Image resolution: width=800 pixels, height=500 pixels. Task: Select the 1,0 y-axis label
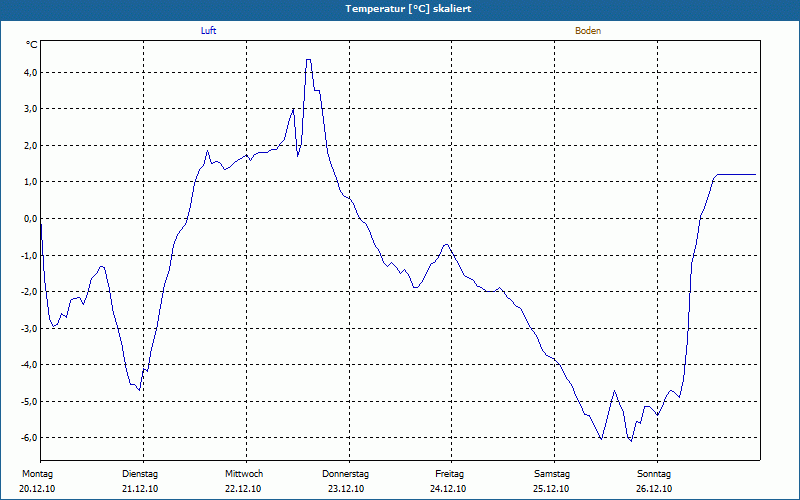point(30,182)
